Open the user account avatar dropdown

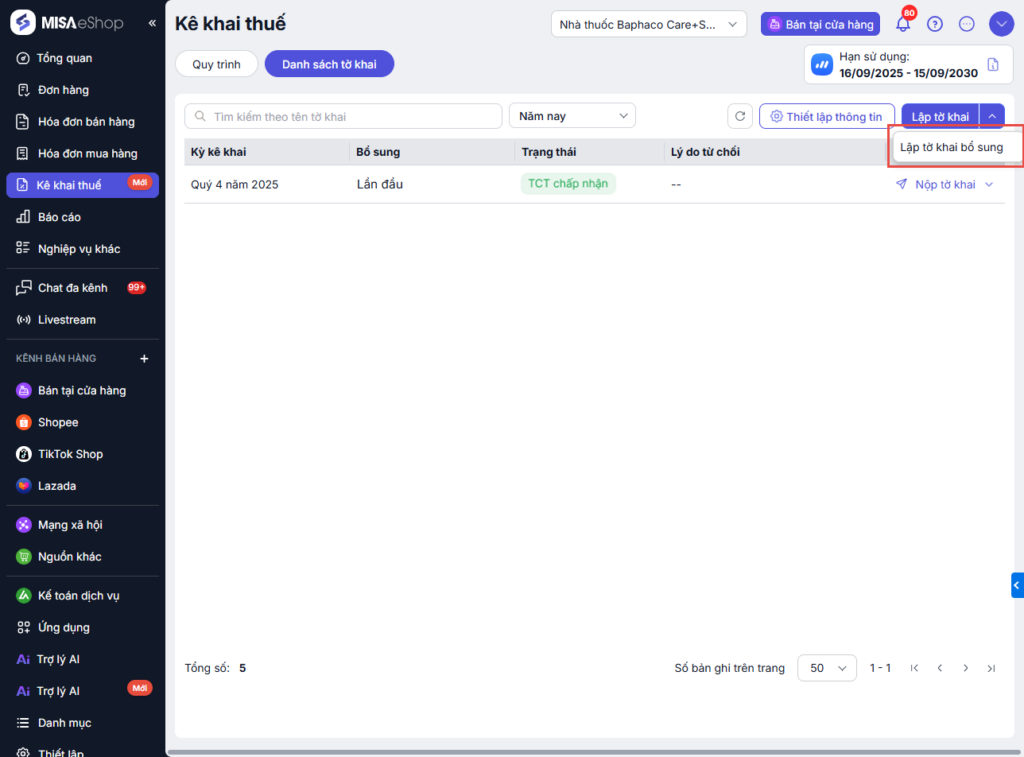point(1001,24)
